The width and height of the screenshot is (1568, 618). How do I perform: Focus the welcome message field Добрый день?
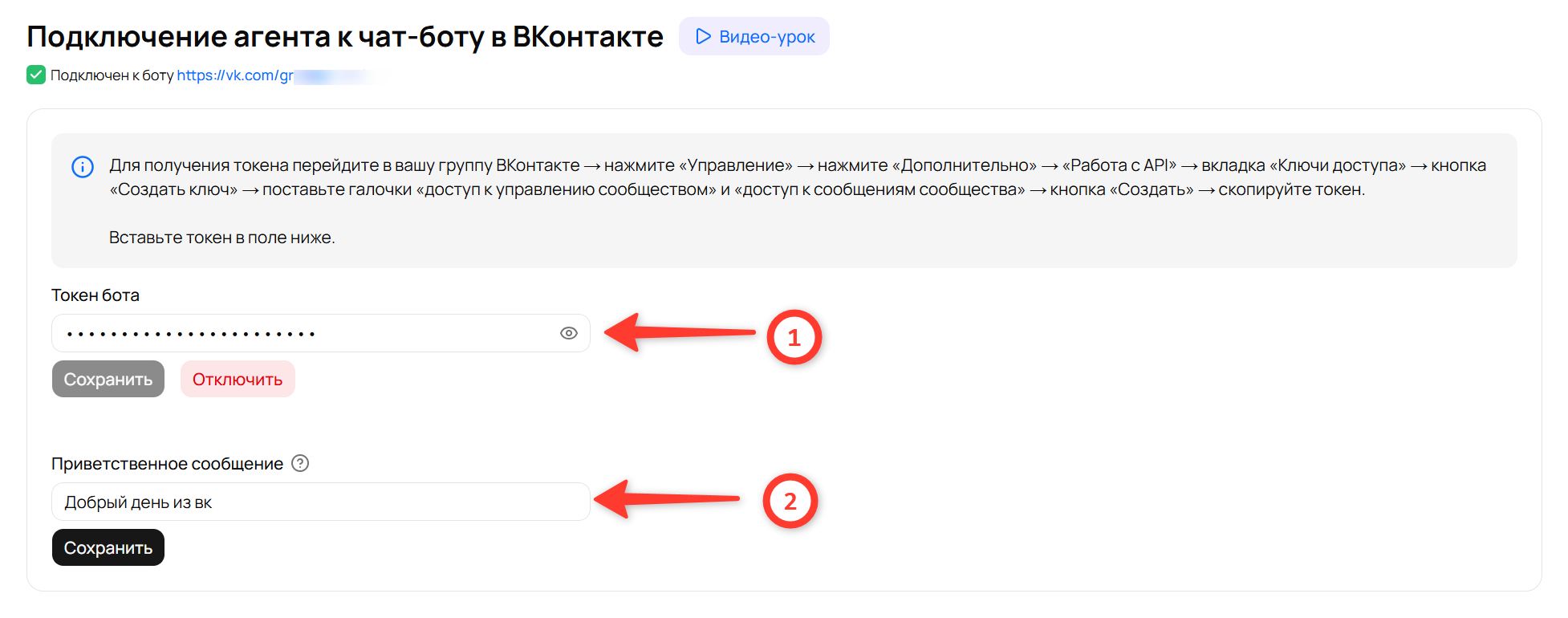[321, 502]
